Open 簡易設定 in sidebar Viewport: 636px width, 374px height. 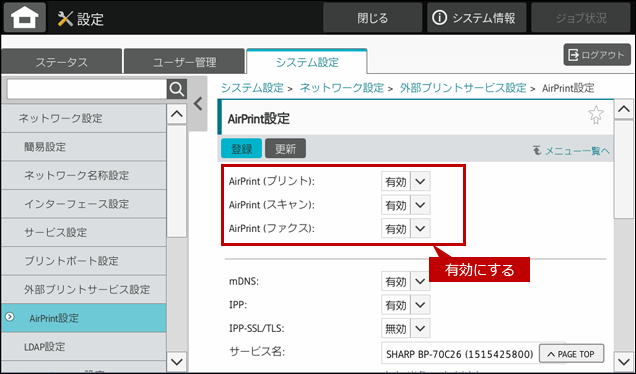coord(84,147)
